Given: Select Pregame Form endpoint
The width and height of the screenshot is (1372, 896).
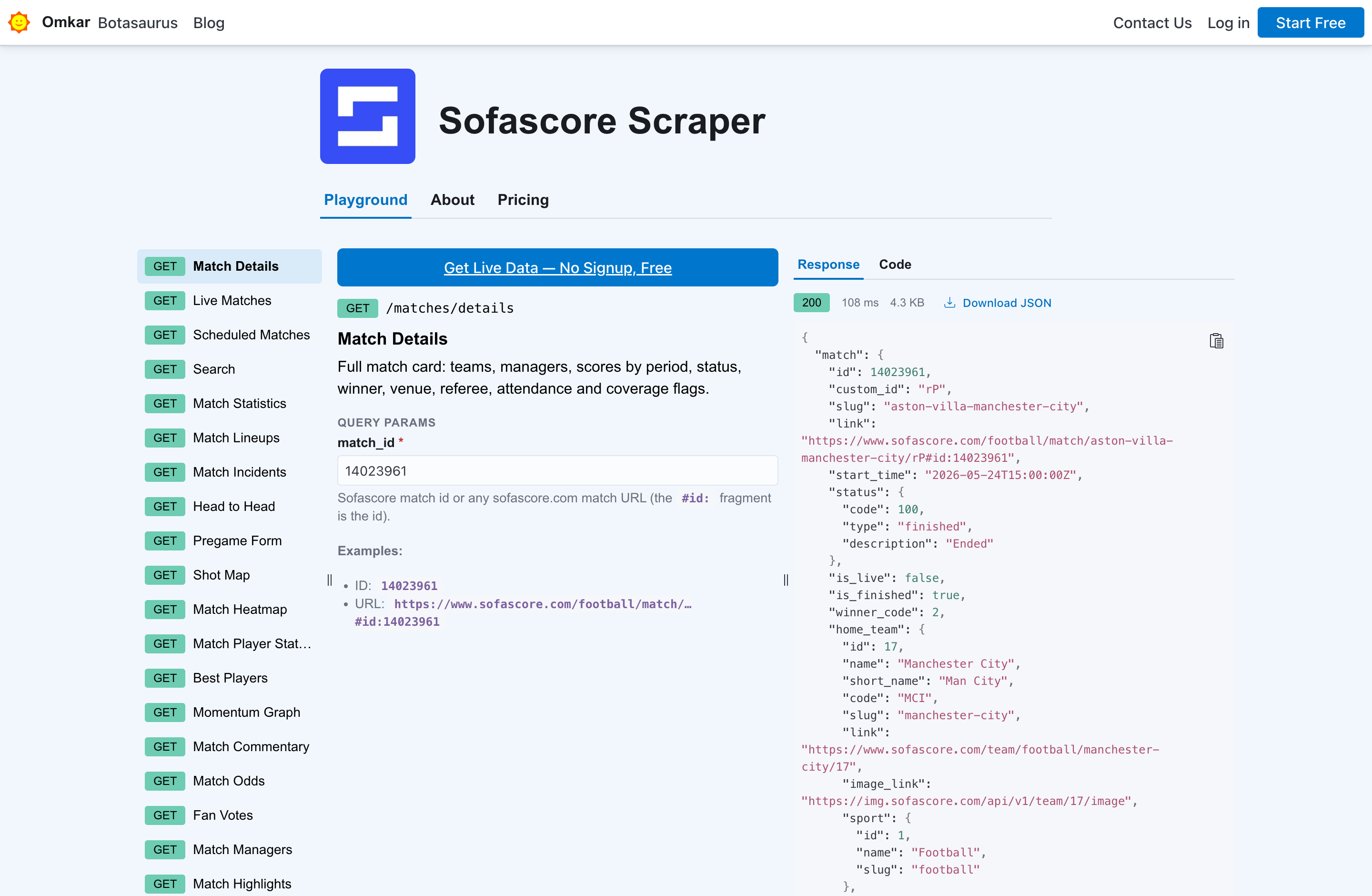Looking at the screenshot, I should [x=230, y=541].
